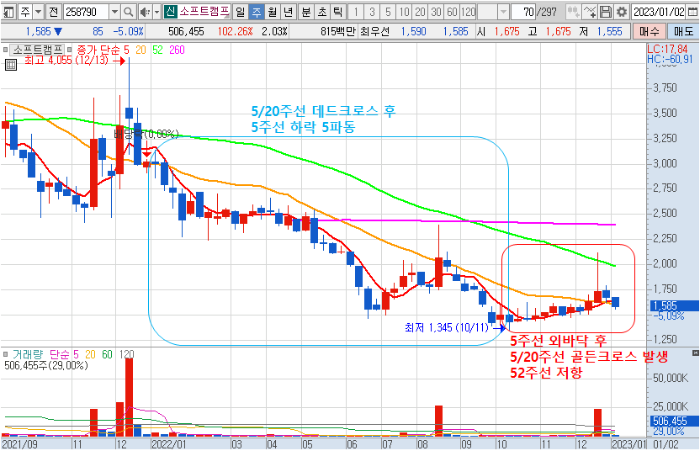
Task: Open the calendar date picker icon
Action: tap(693, 11)
